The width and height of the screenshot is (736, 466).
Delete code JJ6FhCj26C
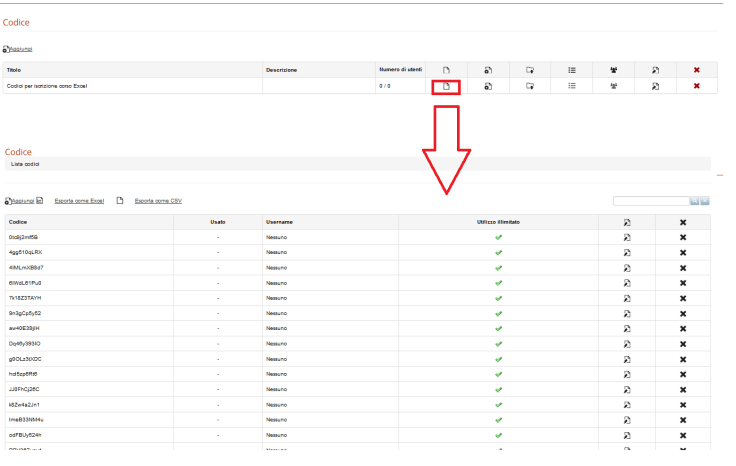click(683, 389)
